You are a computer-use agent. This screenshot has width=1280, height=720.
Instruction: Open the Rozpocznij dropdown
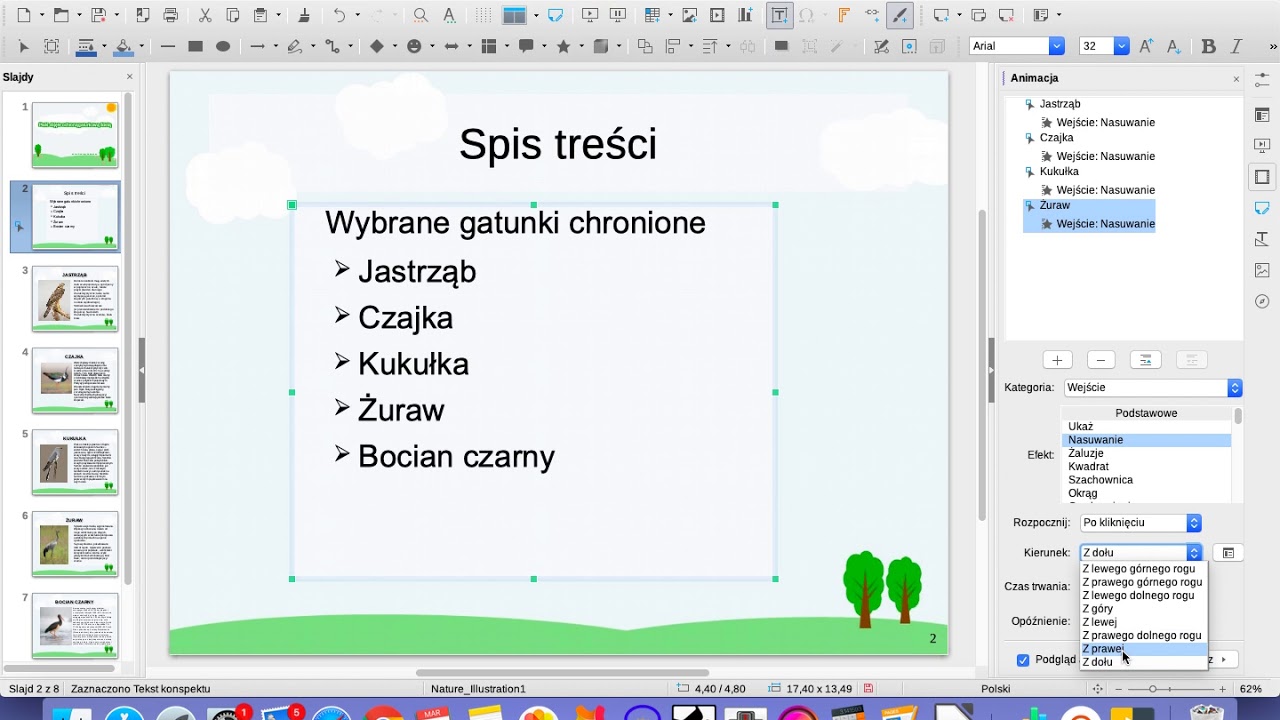[1140, 523]
